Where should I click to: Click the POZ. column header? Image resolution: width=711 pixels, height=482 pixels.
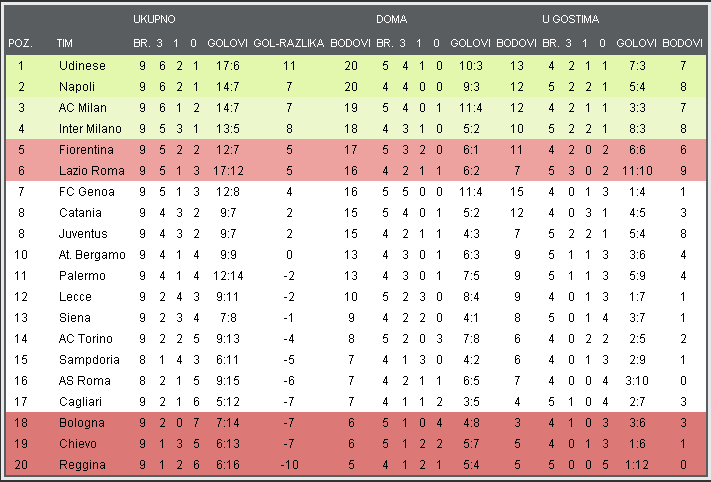pyautogui.click(x=20, y=43)
